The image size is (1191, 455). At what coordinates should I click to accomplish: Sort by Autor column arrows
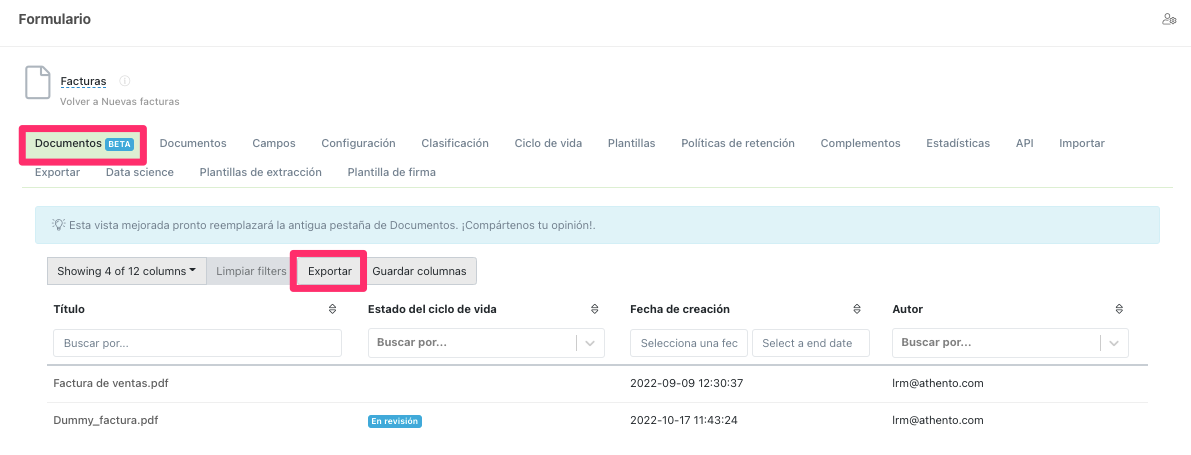1119,309
